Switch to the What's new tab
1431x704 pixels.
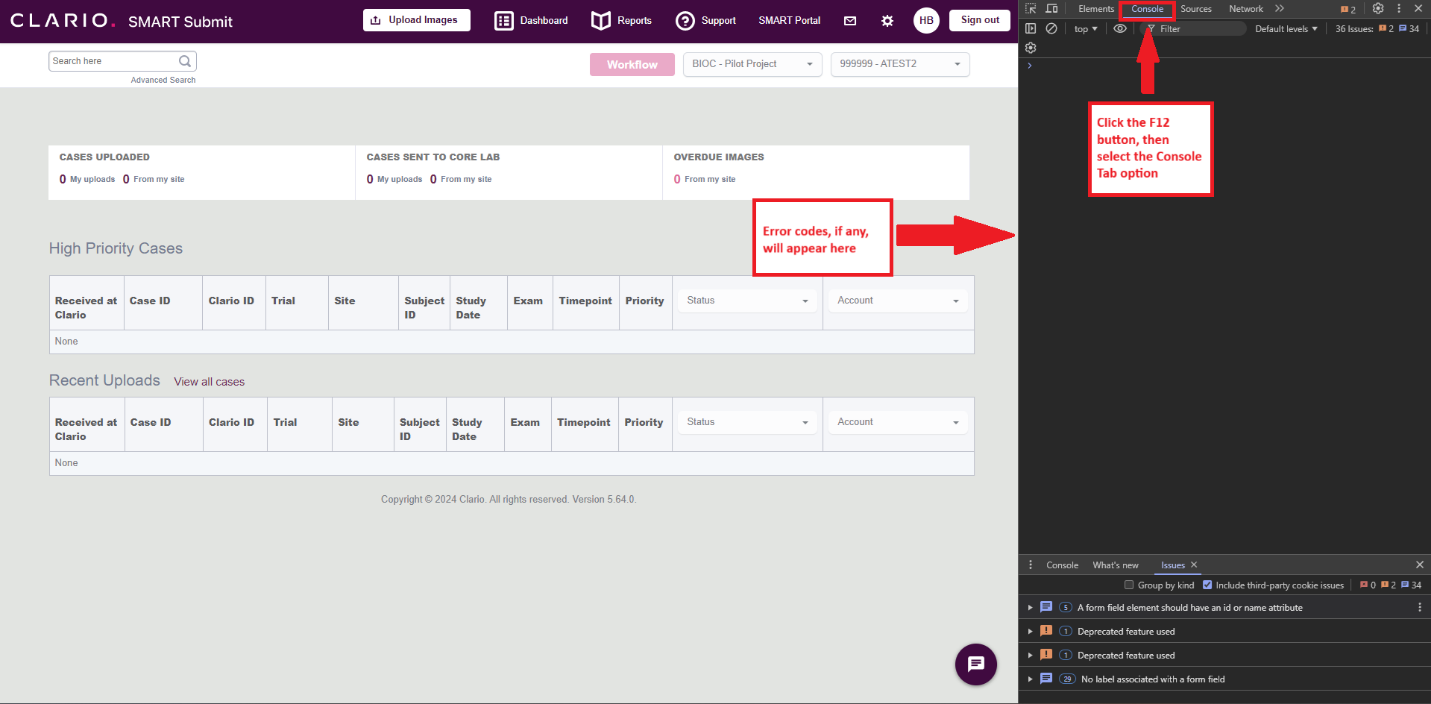1115,565
